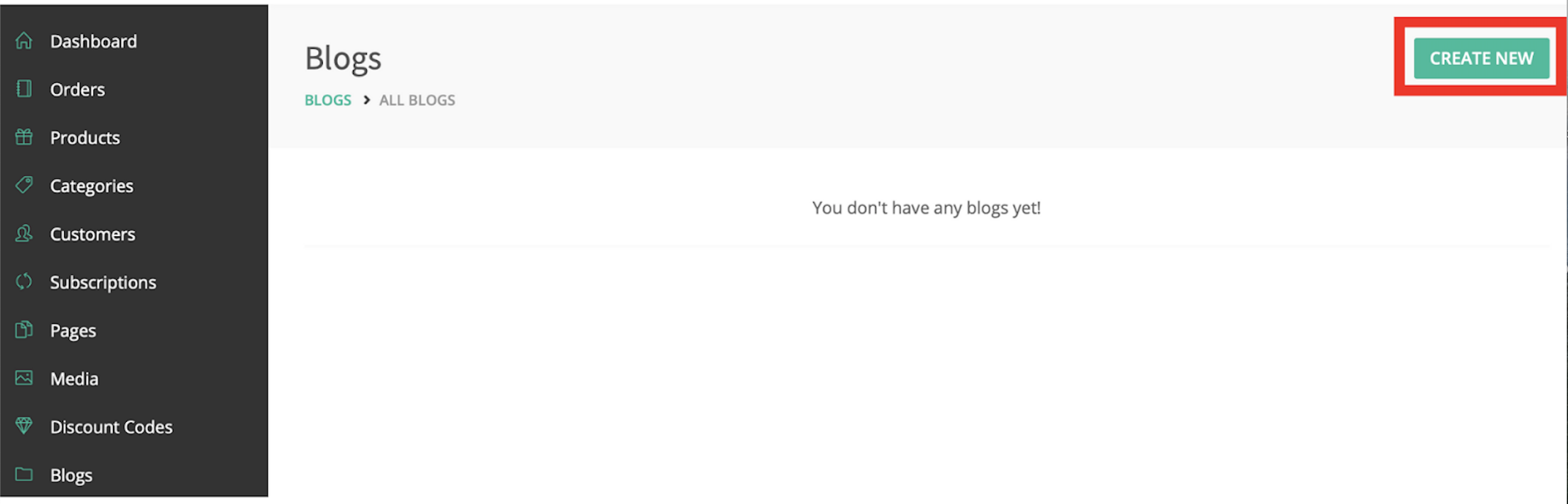Open the Subscriptions menu label
This screenshot has height=504, width=1568.
[x=103, y=283]
